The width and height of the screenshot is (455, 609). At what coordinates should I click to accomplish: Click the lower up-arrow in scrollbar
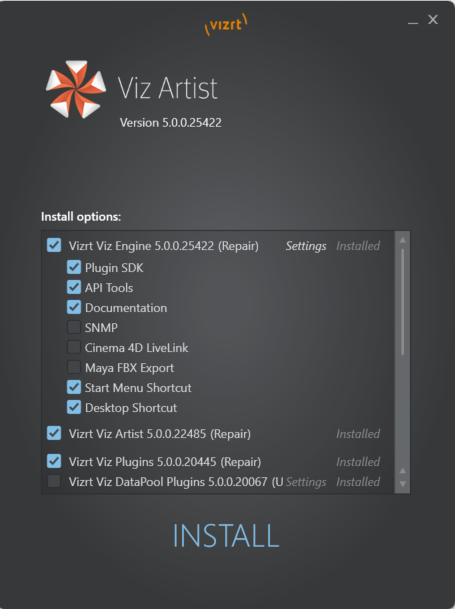403,471
